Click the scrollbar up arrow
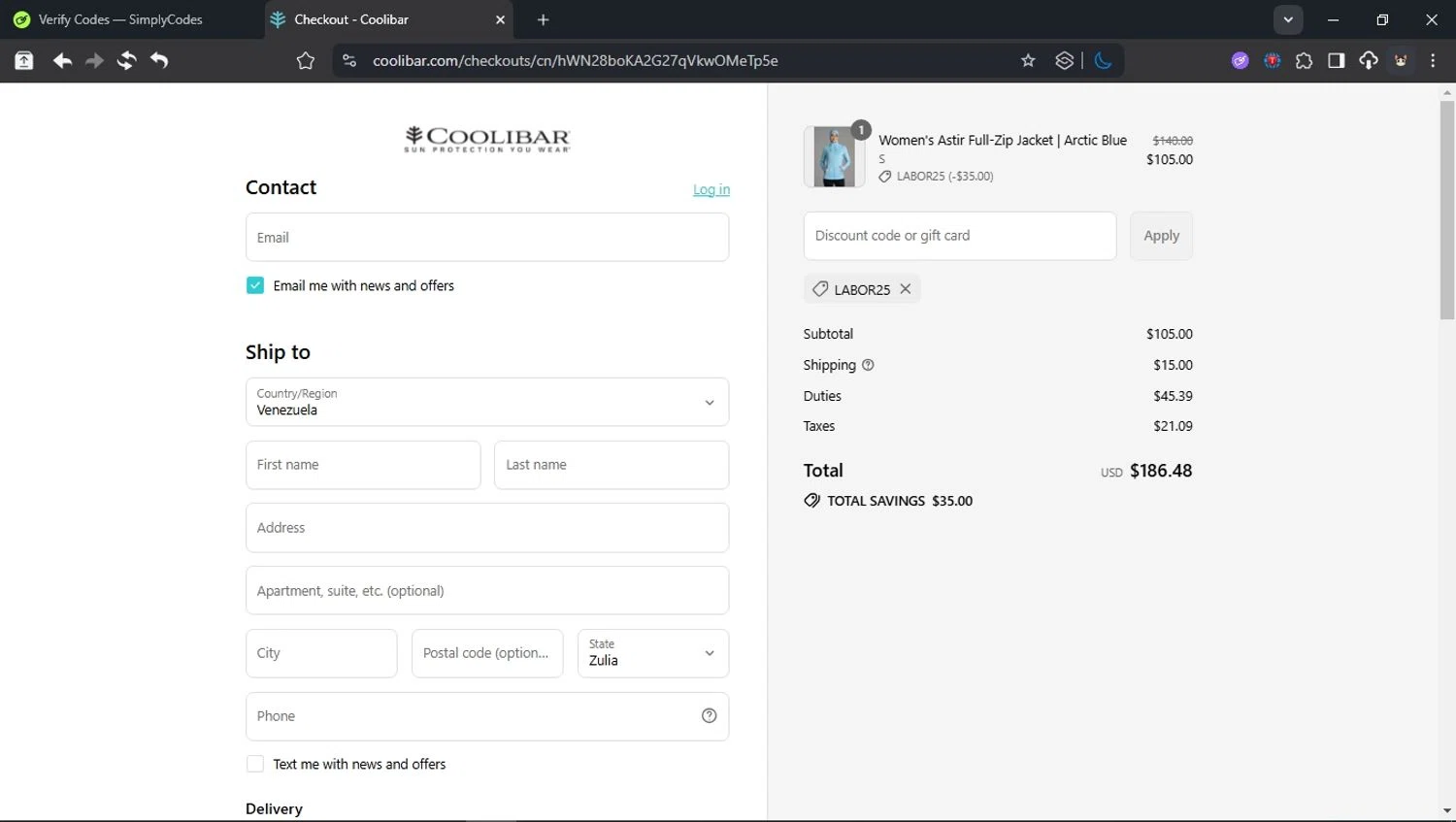1456x822 pixels. (x=1447, y=93)
